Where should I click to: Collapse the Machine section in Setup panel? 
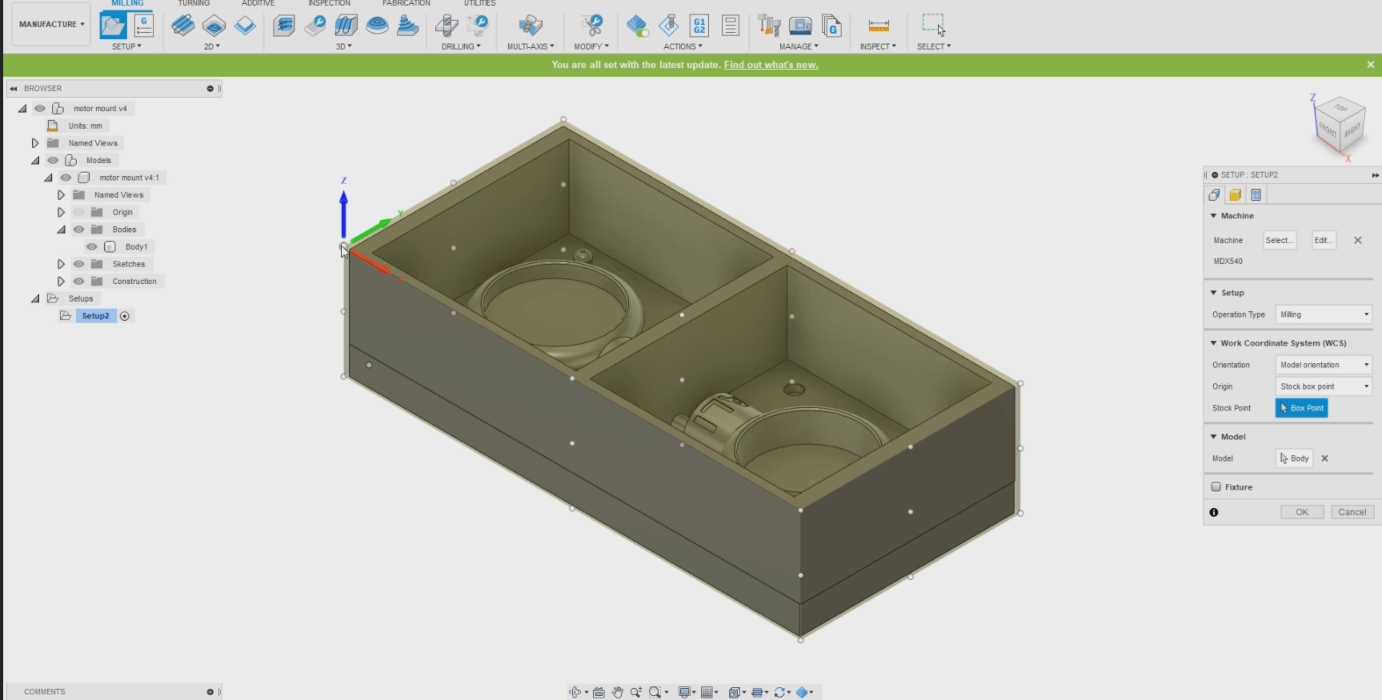tap(1214, 216)
